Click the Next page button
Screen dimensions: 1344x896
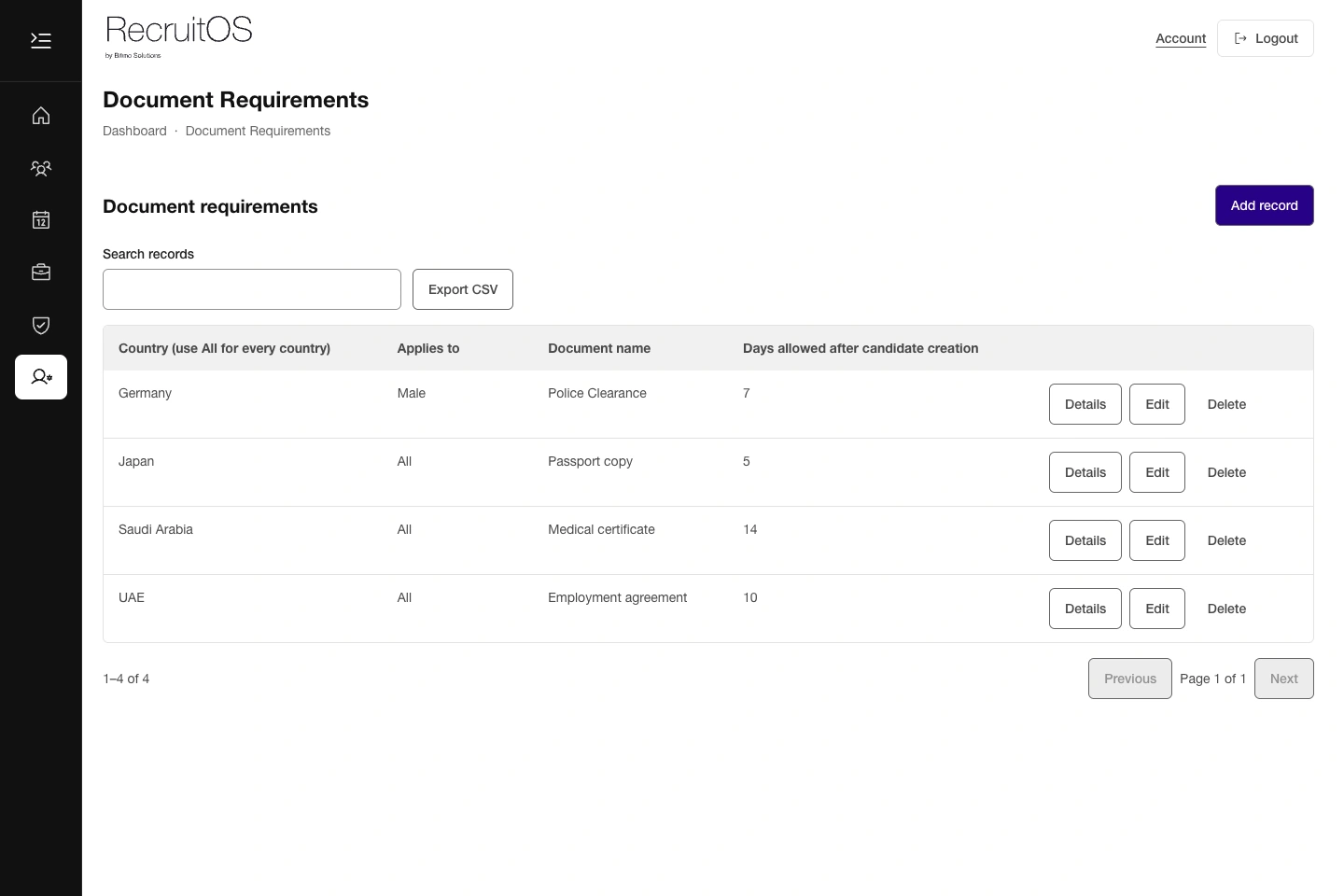pos(1284,679)
